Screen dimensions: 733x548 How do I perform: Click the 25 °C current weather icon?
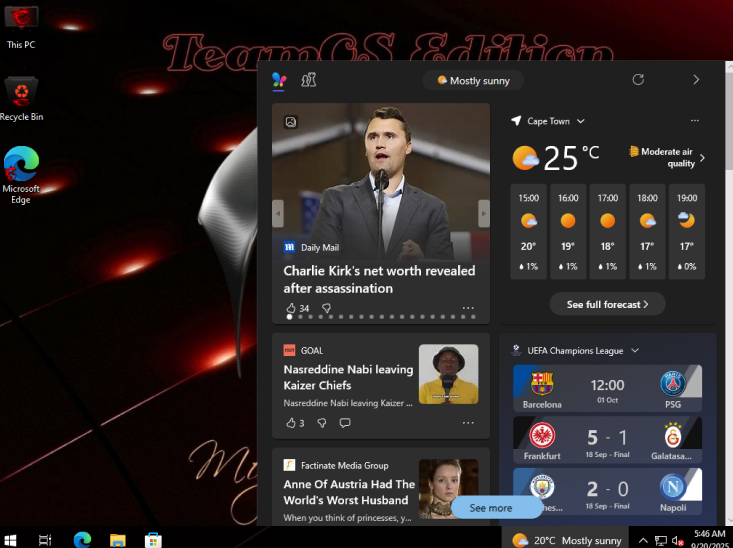525,158
